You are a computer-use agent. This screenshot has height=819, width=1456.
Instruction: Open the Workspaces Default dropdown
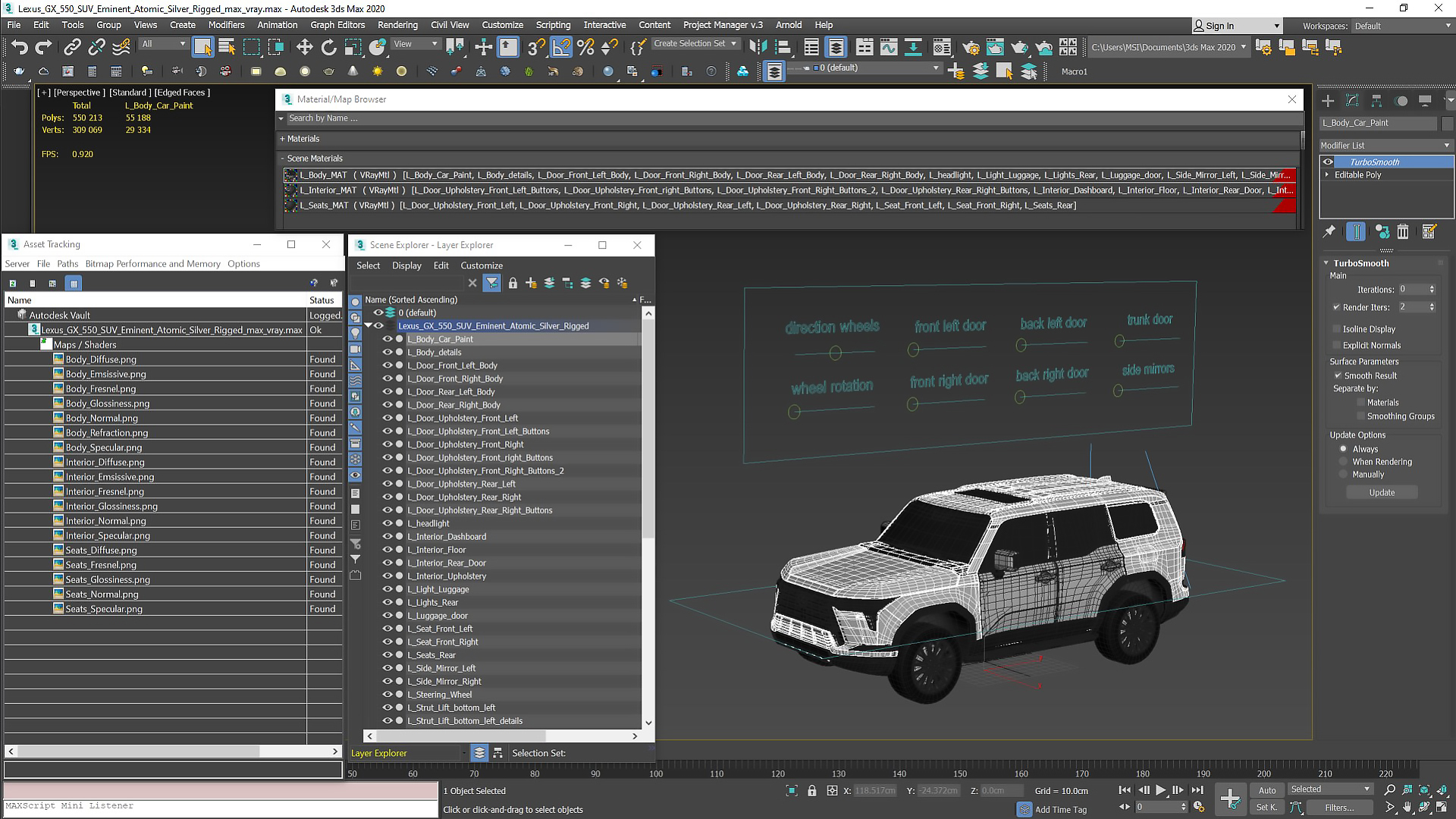point(1403,26)
